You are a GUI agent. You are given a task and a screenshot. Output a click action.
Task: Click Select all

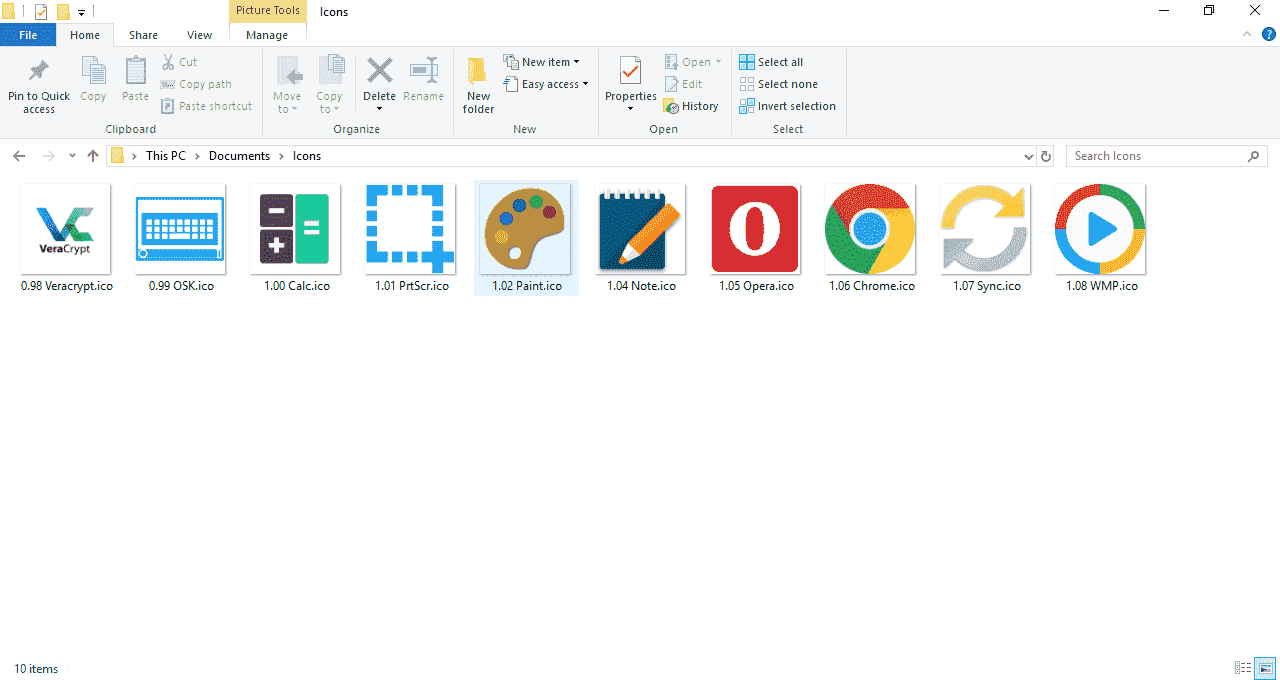[771, 62]
